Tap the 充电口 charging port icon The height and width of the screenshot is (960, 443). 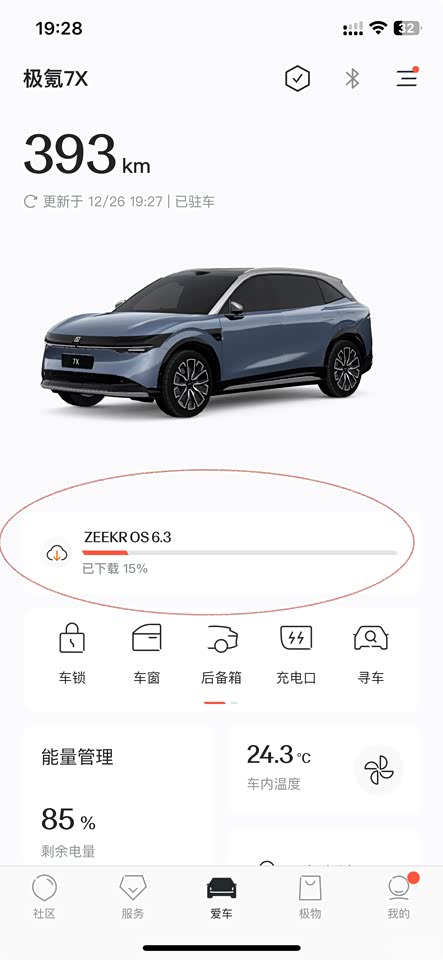pos(296,639)
